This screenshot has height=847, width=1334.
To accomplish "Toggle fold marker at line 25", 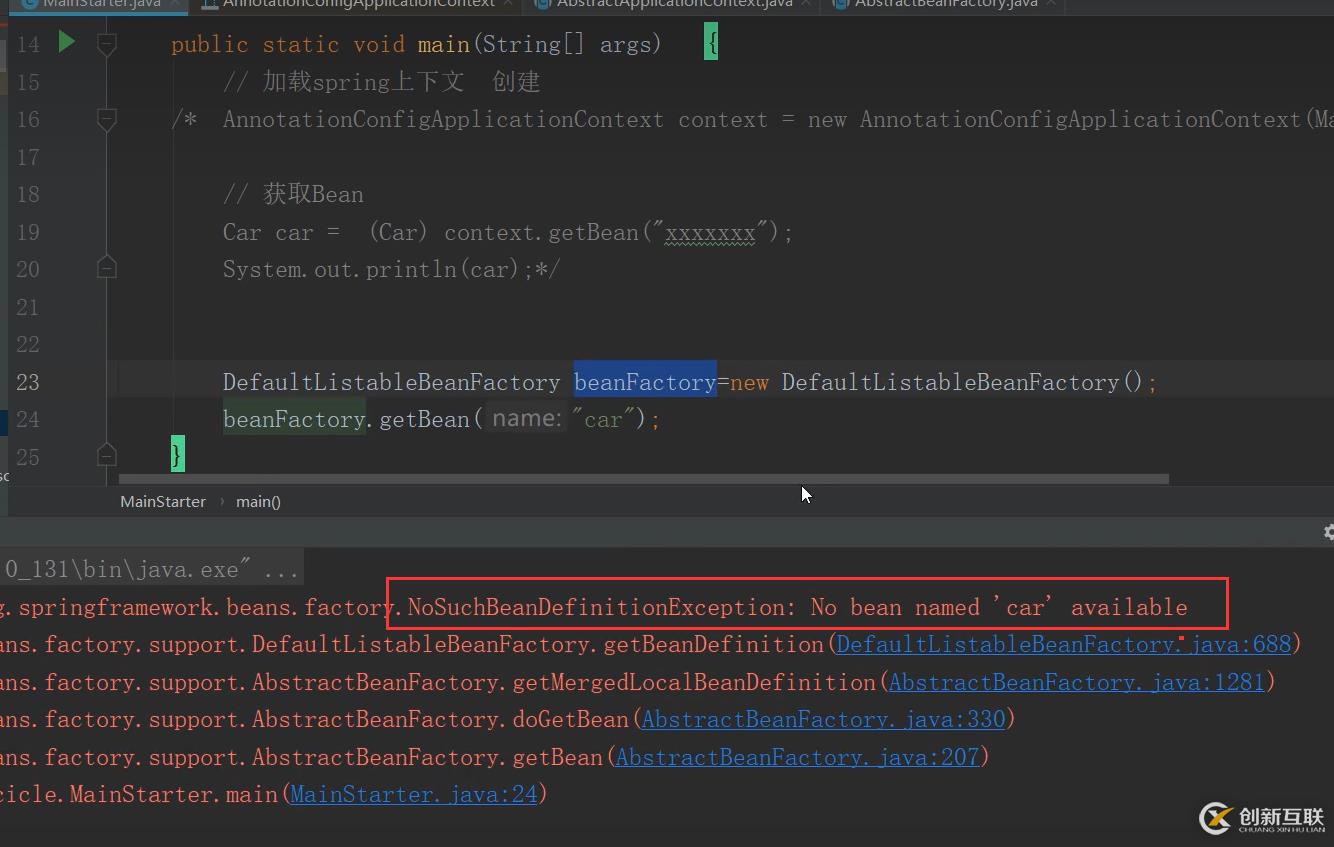I will point(107,456).
